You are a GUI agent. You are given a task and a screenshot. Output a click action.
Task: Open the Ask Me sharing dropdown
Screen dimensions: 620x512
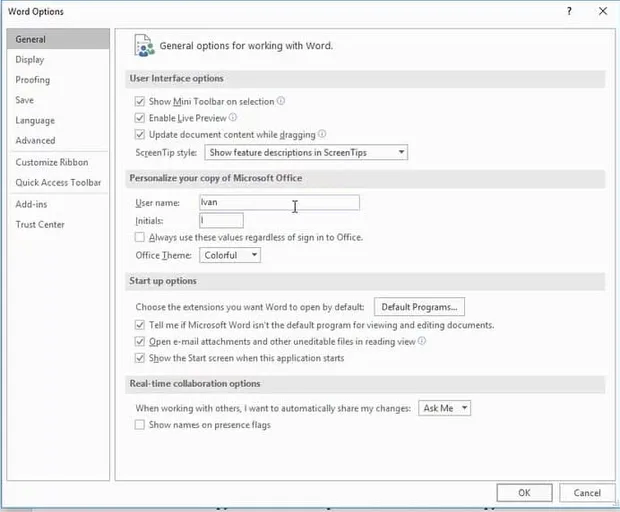coord(444,408)
